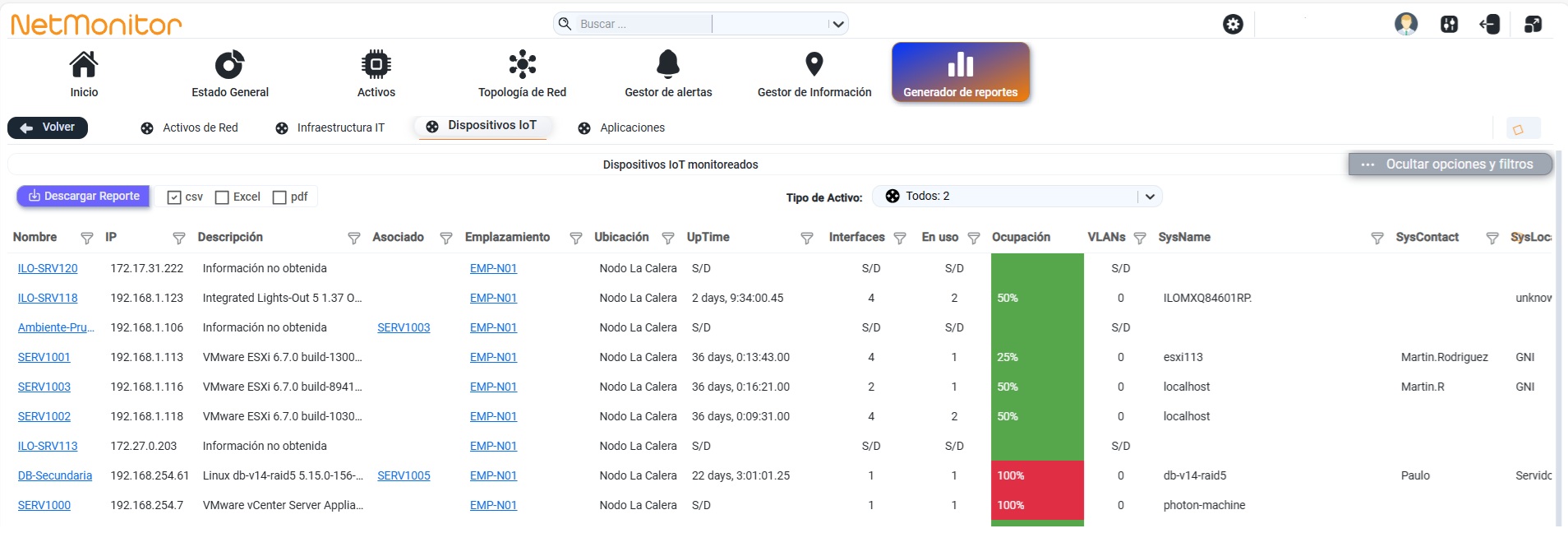The width and height of the screenshot is (1568, 533).
Task: Expand the search bar dropdown arrow
Action: [x=838, y=24]
